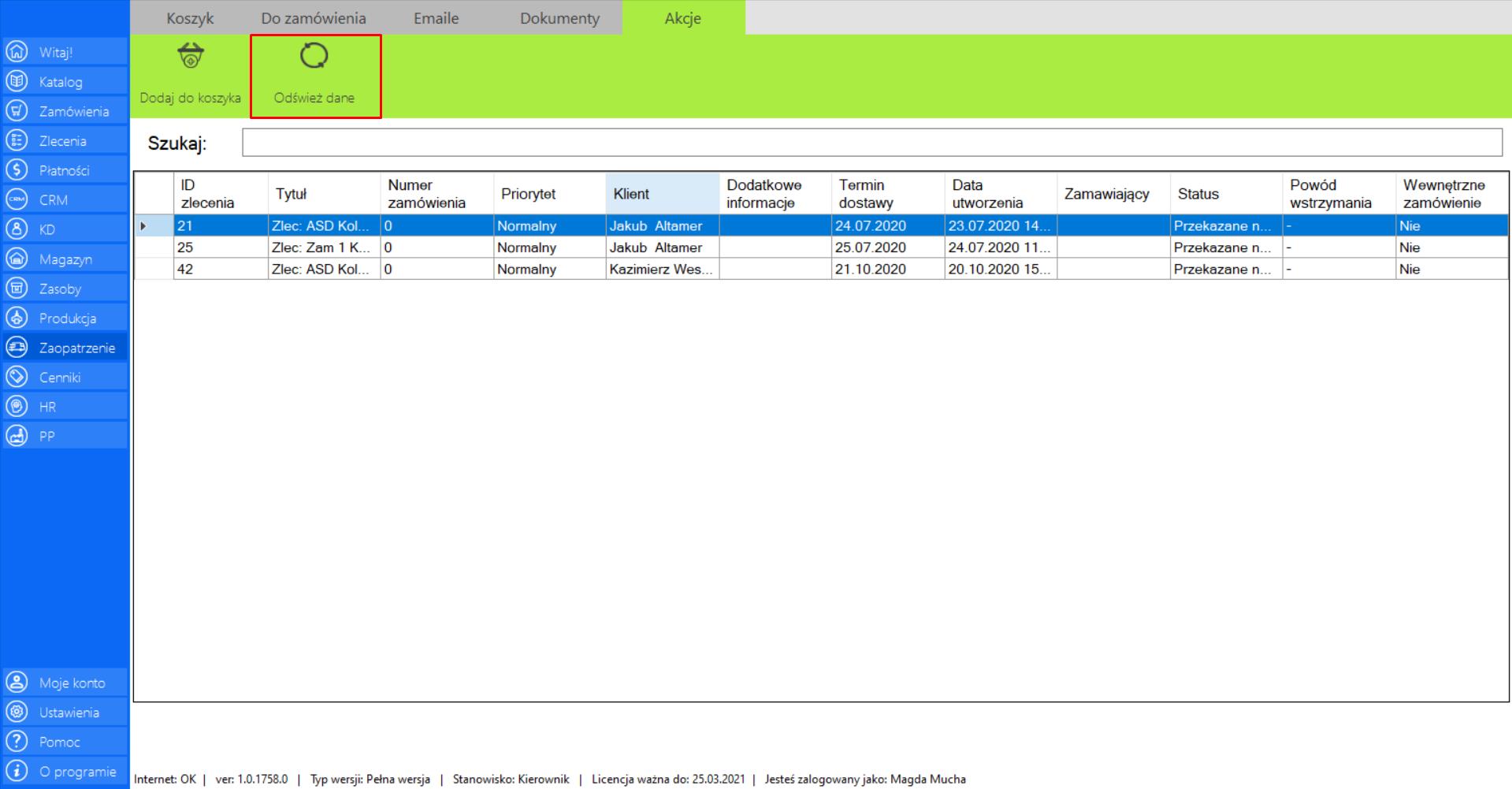Select row with ID zlecenia 25
Image resolution: width=1512 pixels, height=789 pixels.
click(822, 247)
